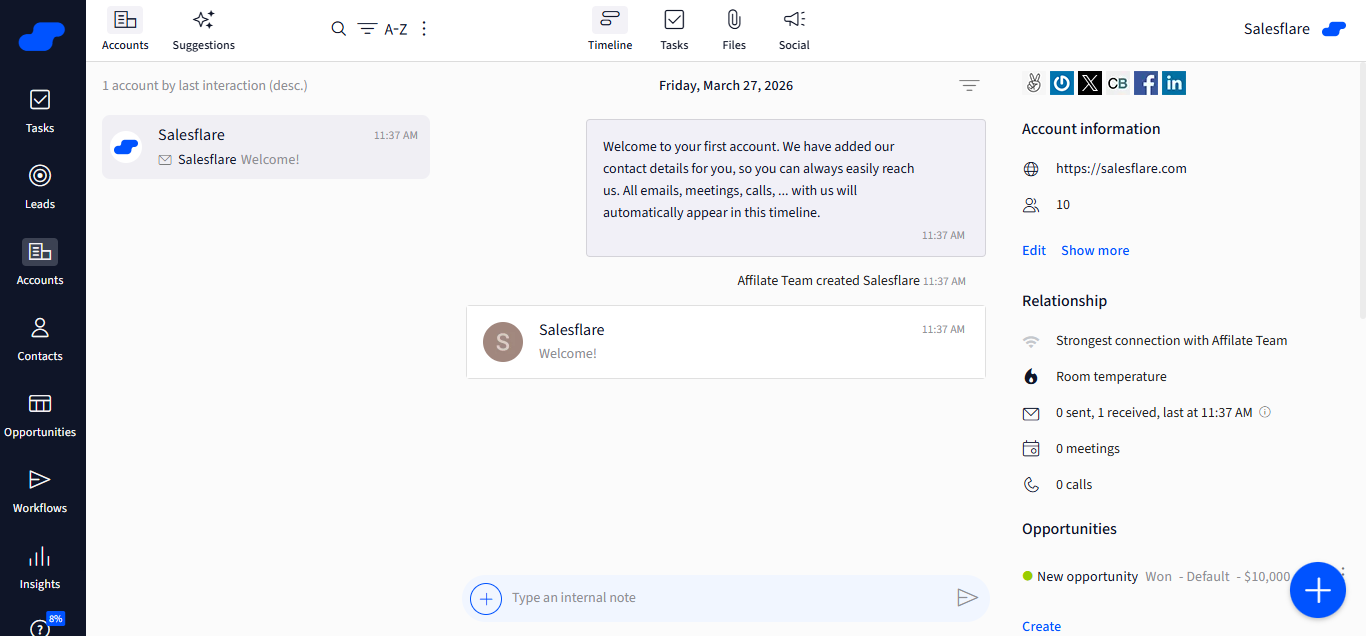Open the A-Z sort options

pyautogui.click(x=396, y=29)
